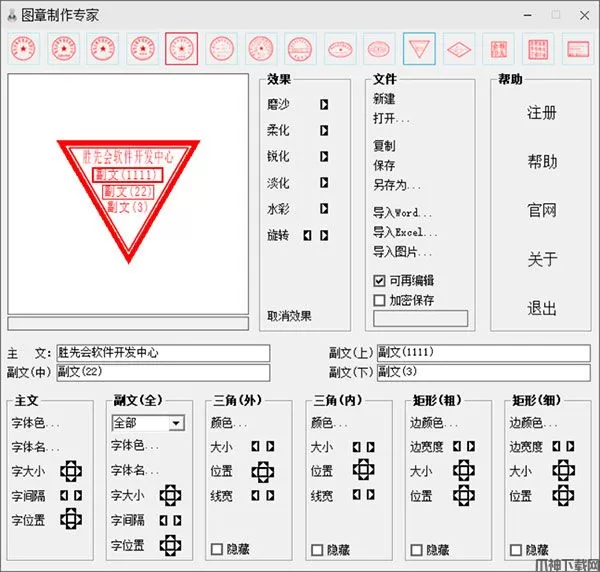Viewport: 600px width, 572px height.
Task: Open 三角(外) 颜色... color picker
Action: click(x=228, y=423)
